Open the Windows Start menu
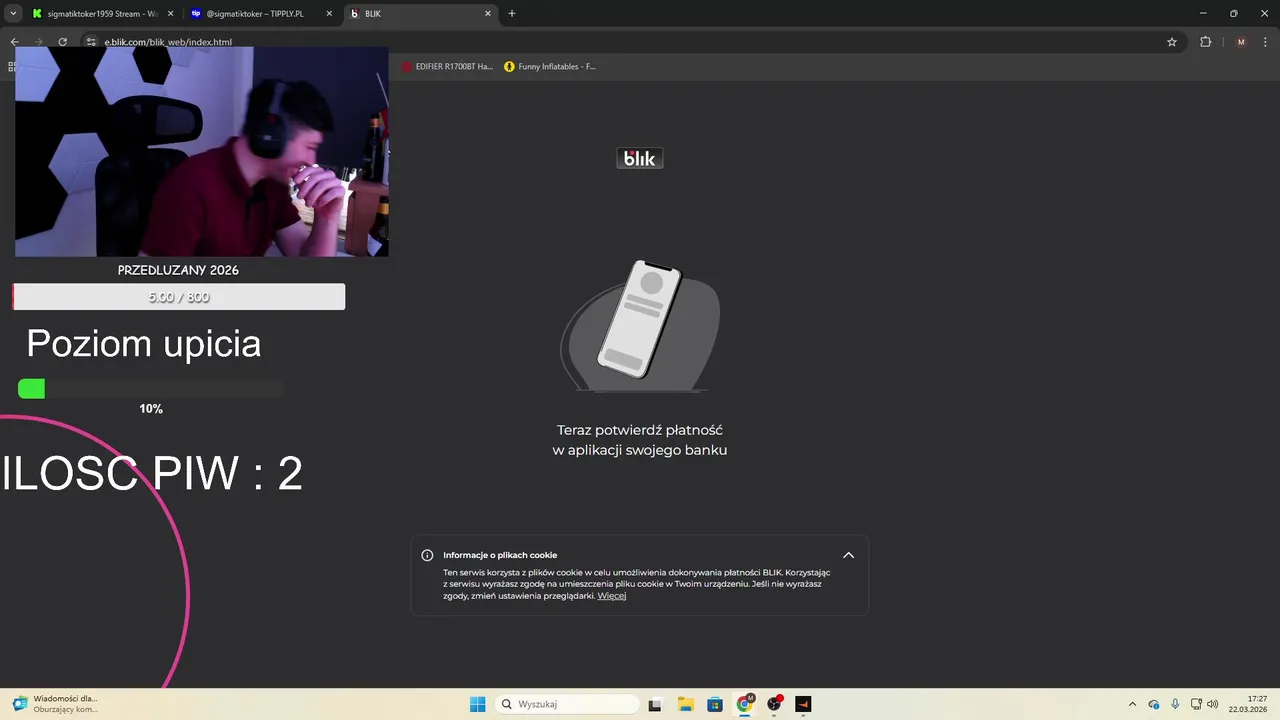This screenshot has height=720, width=1280. tap(478, 704)
